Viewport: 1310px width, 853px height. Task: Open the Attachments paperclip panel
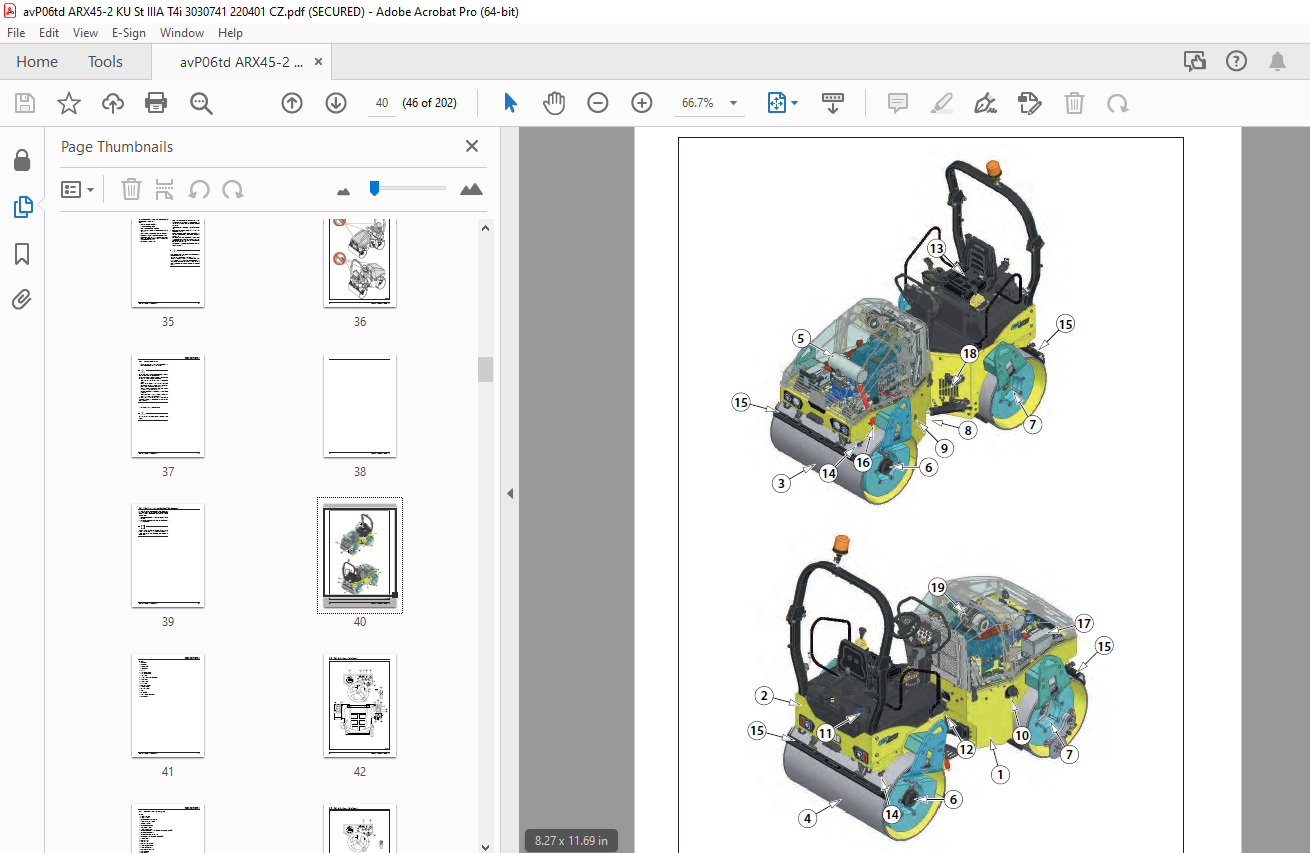pos(22,299)
